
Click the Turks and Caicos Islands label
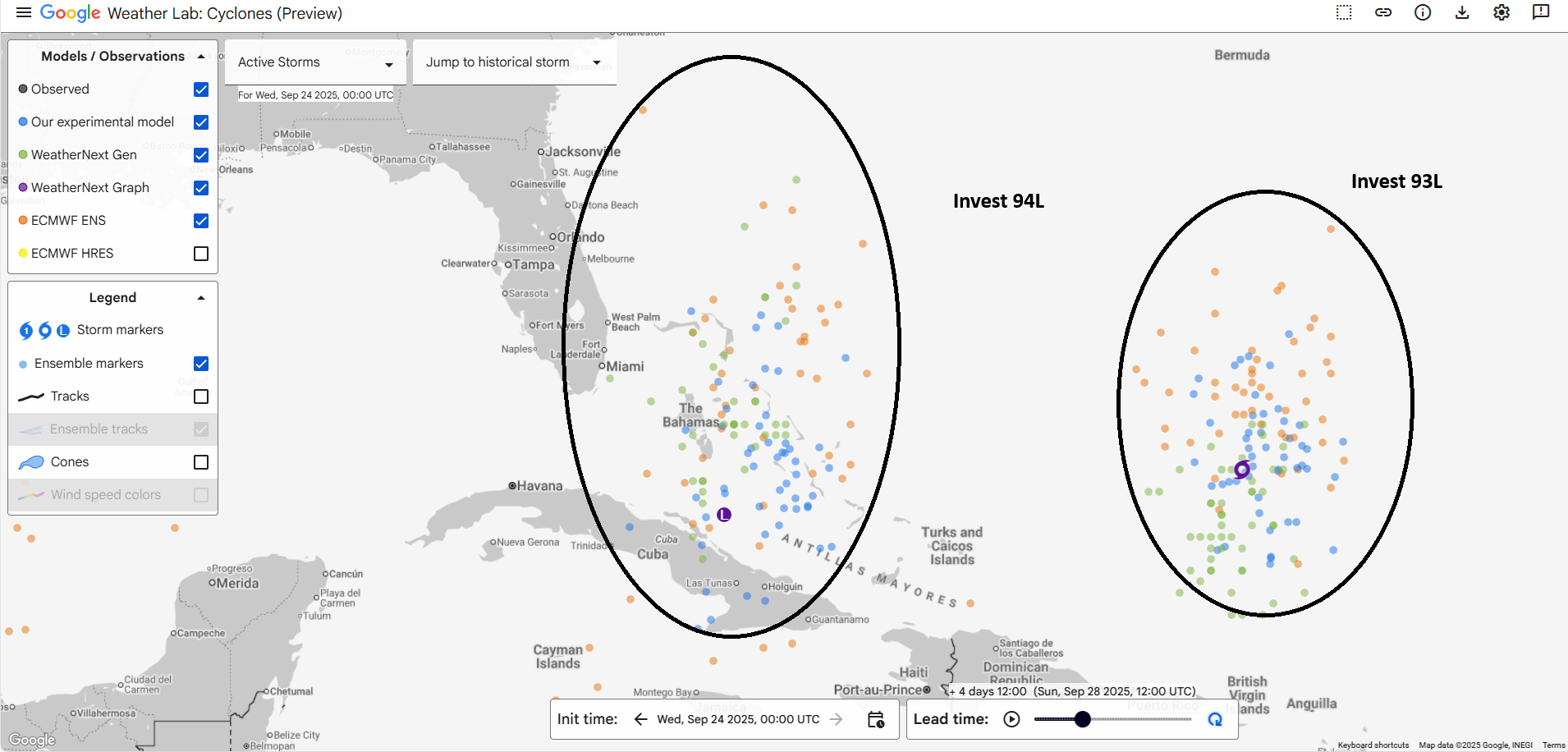952,546
